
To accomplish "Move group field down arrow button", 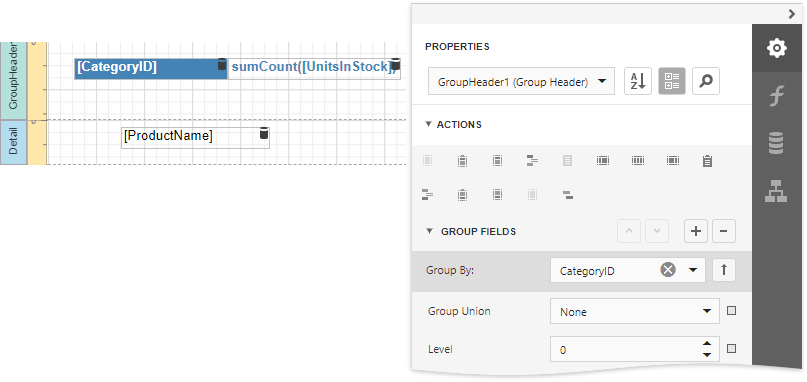I will [657, 231].
